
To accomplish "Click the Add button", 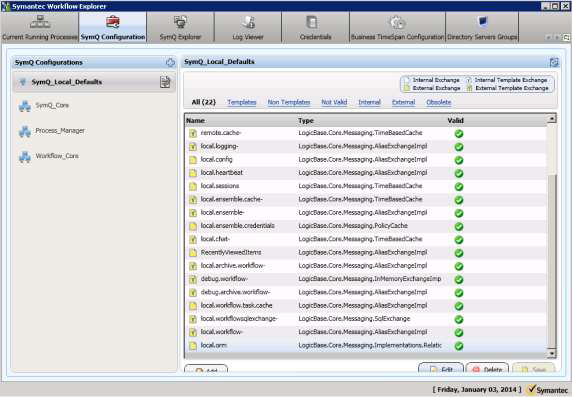I will pos(206,369).
